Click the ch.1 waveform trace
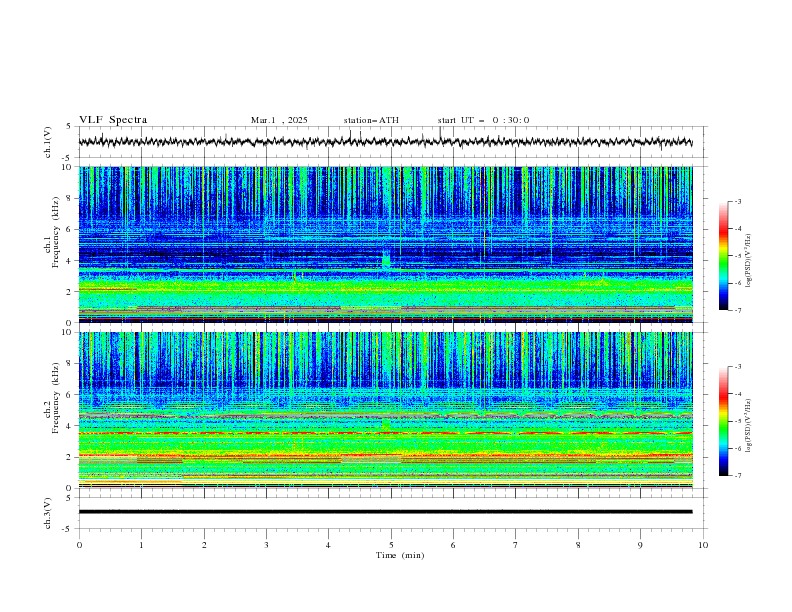 pos(385,142)
